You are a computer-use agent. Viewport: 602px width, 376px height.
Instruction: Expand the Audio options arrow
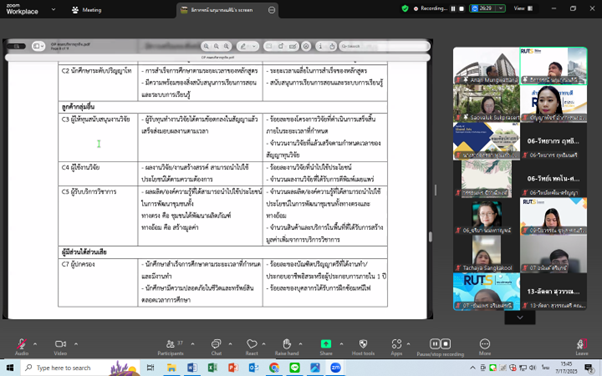tap(35, 344)
